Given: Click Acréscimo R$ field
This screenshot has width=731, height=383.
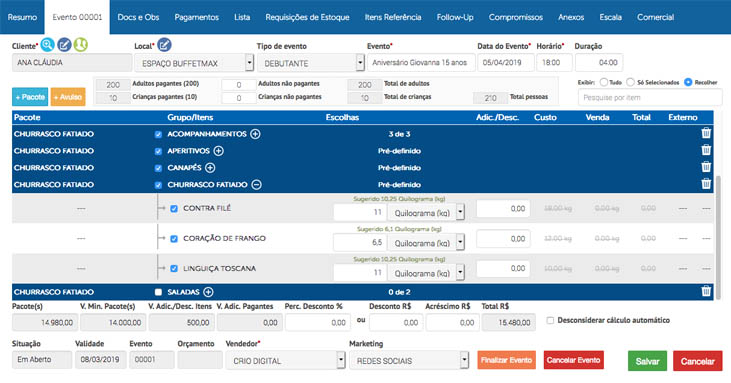Looking at the screenshot, I should (452, 322).
